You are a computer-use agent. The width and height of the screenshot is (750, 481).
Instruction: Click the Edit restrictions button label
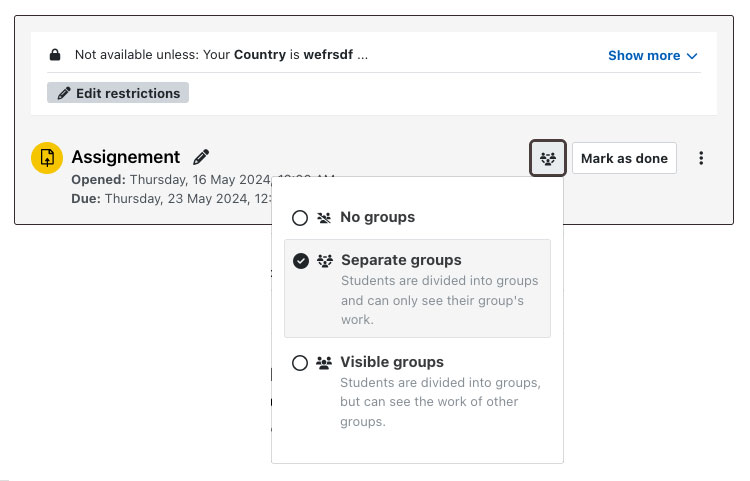(128, 93)
